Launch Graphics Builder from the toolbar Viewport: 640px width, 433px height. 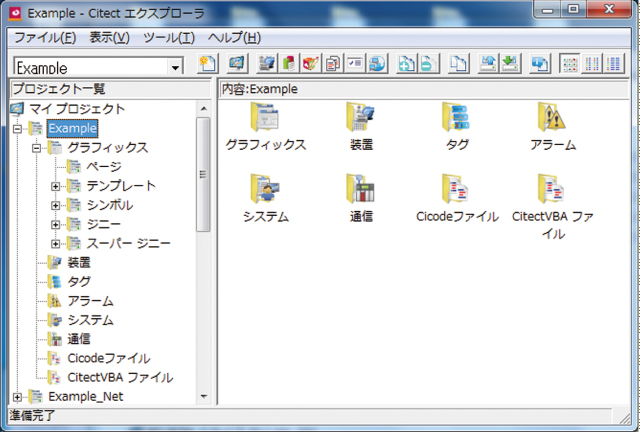(311, 64)
